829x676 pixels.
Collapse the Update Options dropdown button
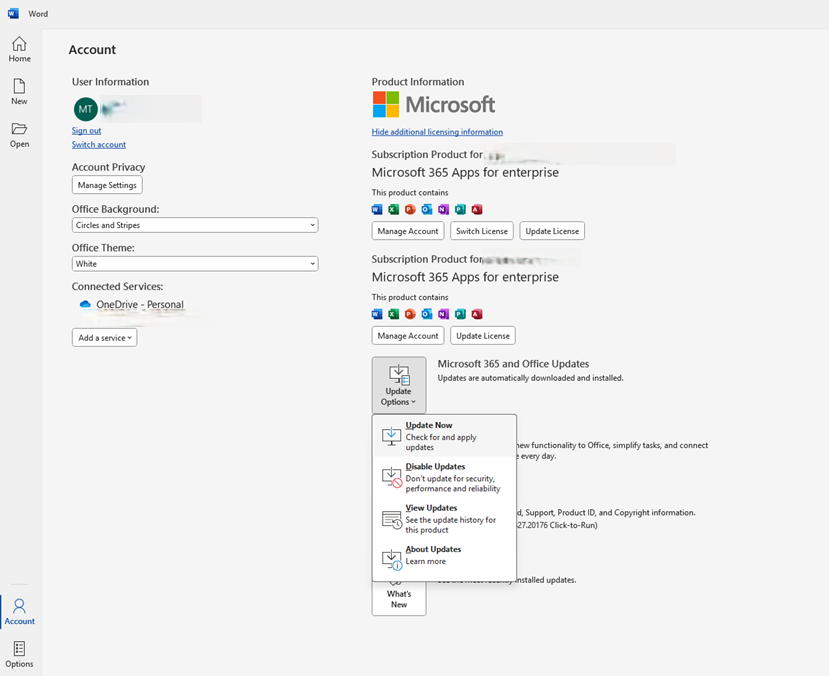pos(399,385)
